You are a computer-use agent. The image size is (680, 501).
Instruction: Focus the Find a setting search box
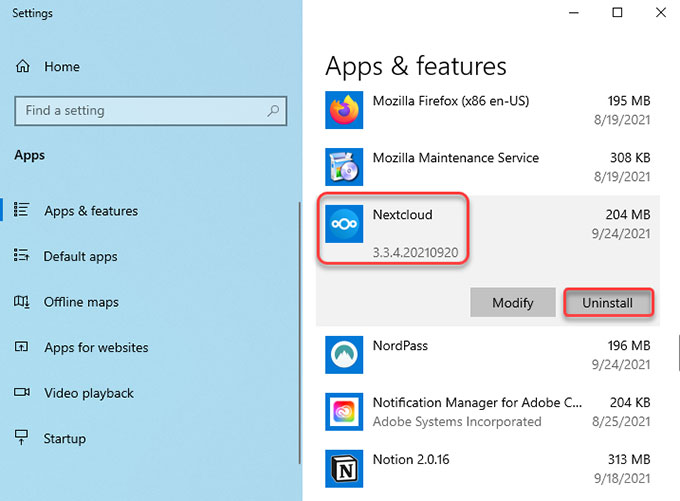[x=150, y=111]
